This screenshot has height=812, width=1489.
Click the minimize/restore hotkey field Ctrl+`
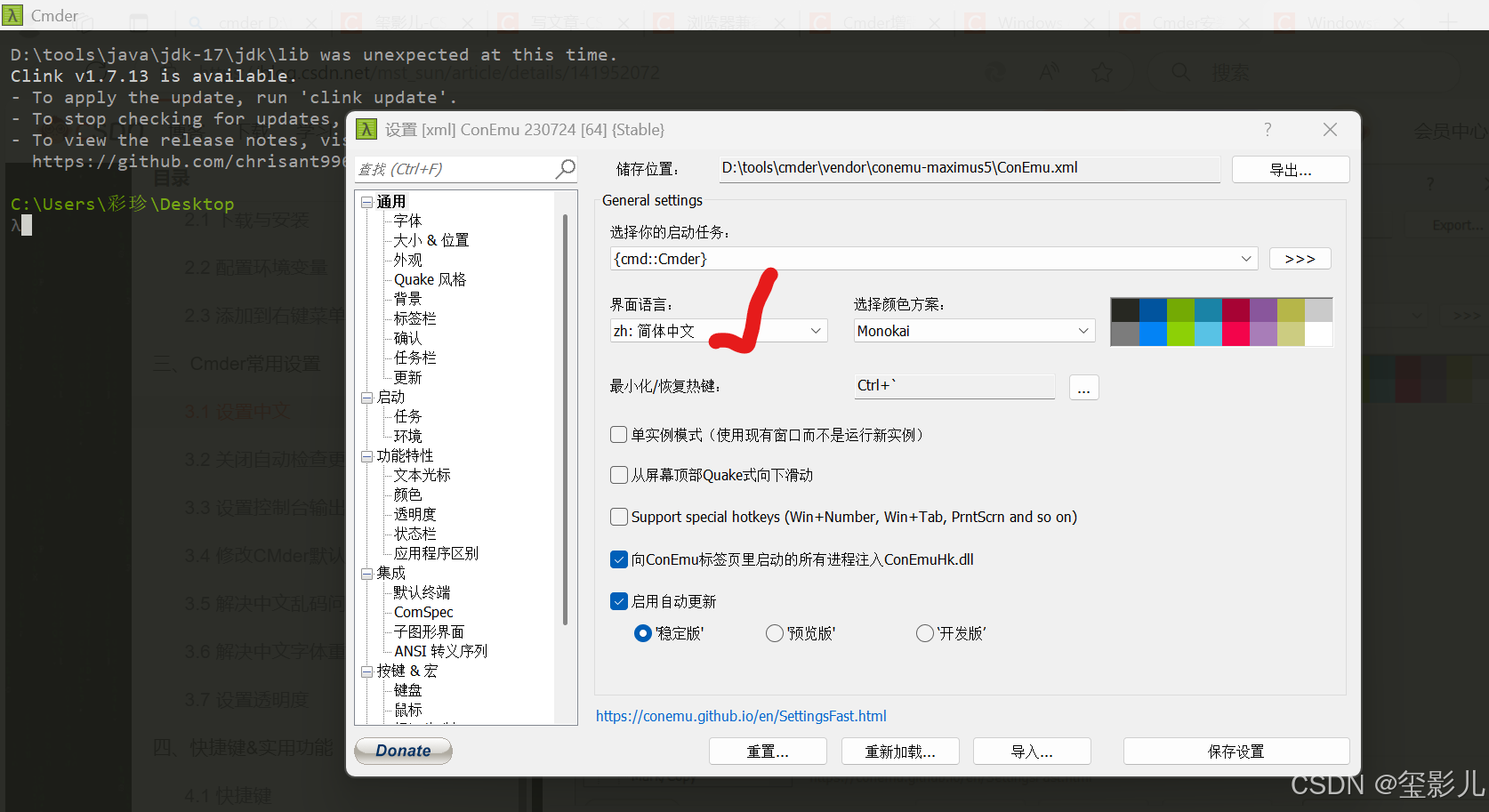point(954,386)
